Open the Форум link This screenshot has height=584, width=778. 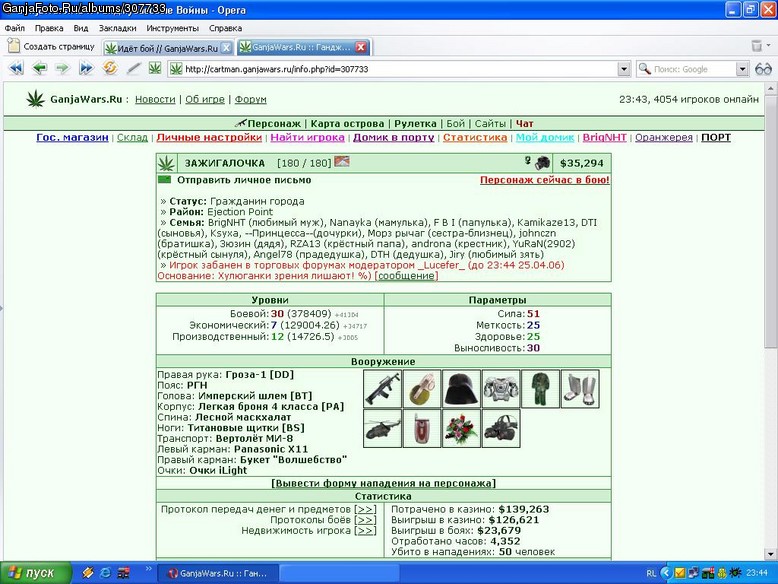[251, 99]
